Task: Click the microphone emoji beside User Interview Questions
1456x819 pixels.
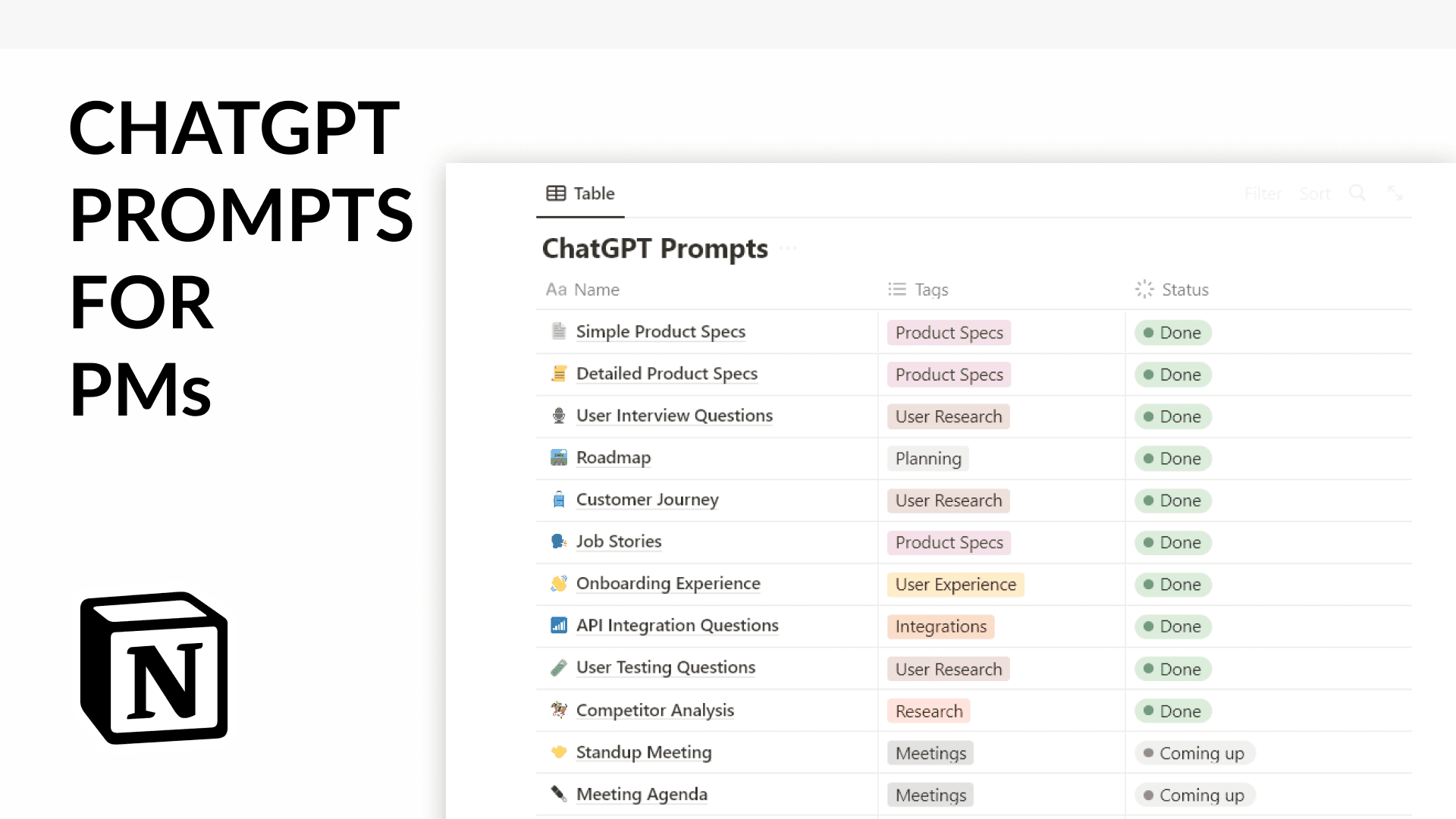Action: [559, 416]
